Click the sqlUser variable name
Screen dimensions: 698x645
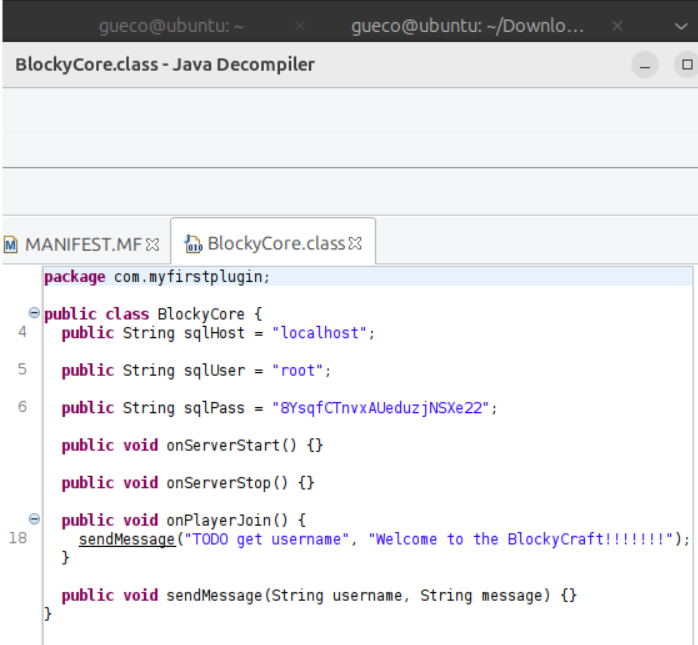tap(215, 370)
